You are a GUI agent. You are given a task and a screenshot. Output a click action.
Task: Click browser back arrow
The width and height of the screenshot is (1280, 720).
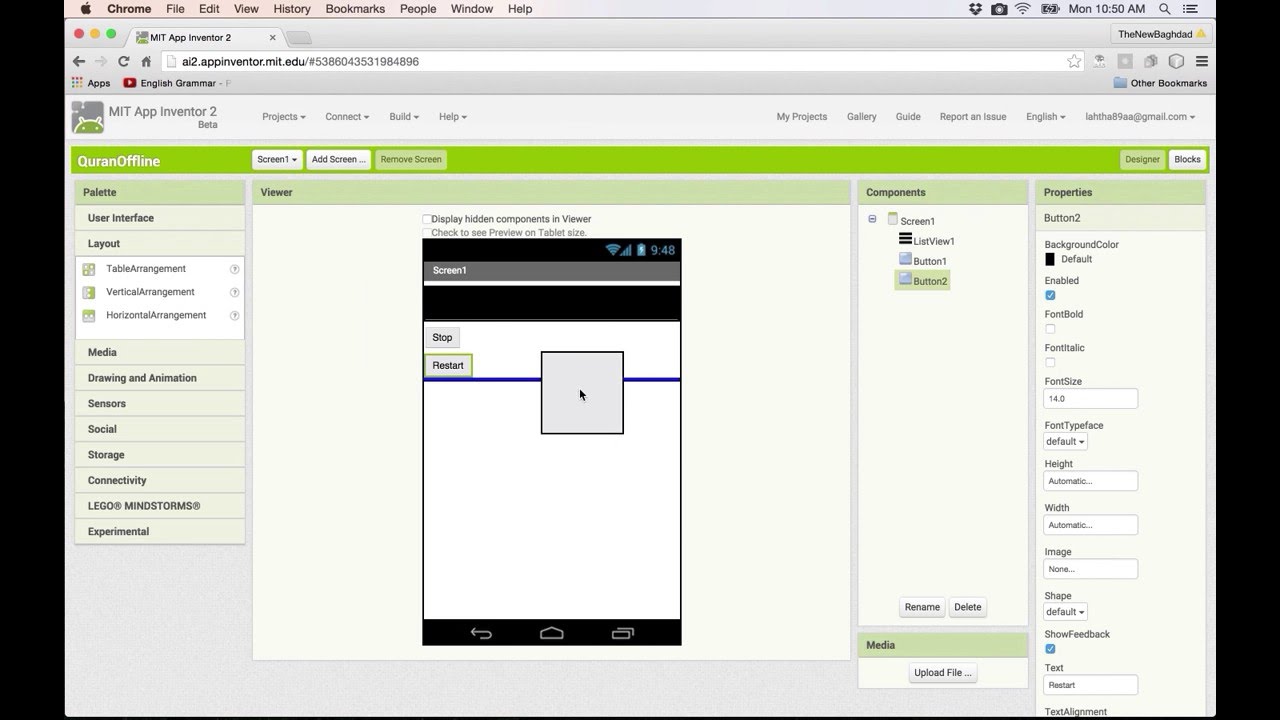[79, 61]
